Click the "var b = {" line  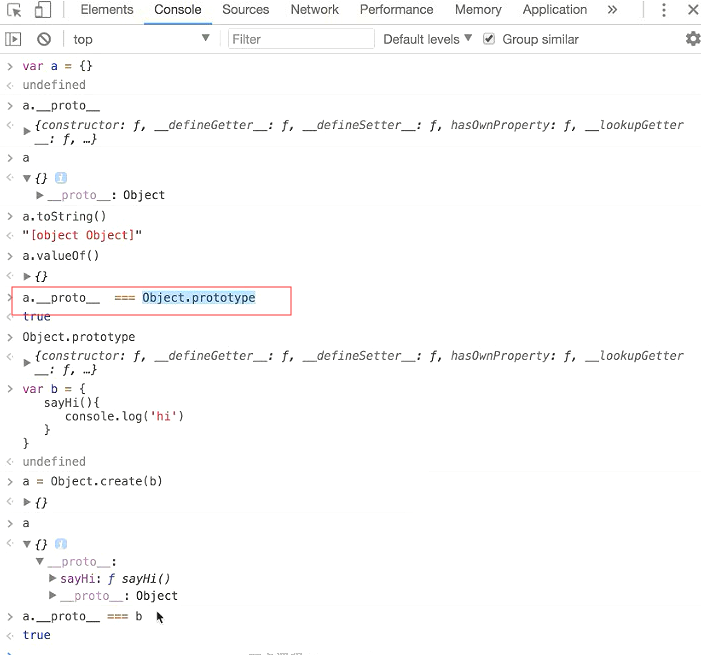(54, 389)
